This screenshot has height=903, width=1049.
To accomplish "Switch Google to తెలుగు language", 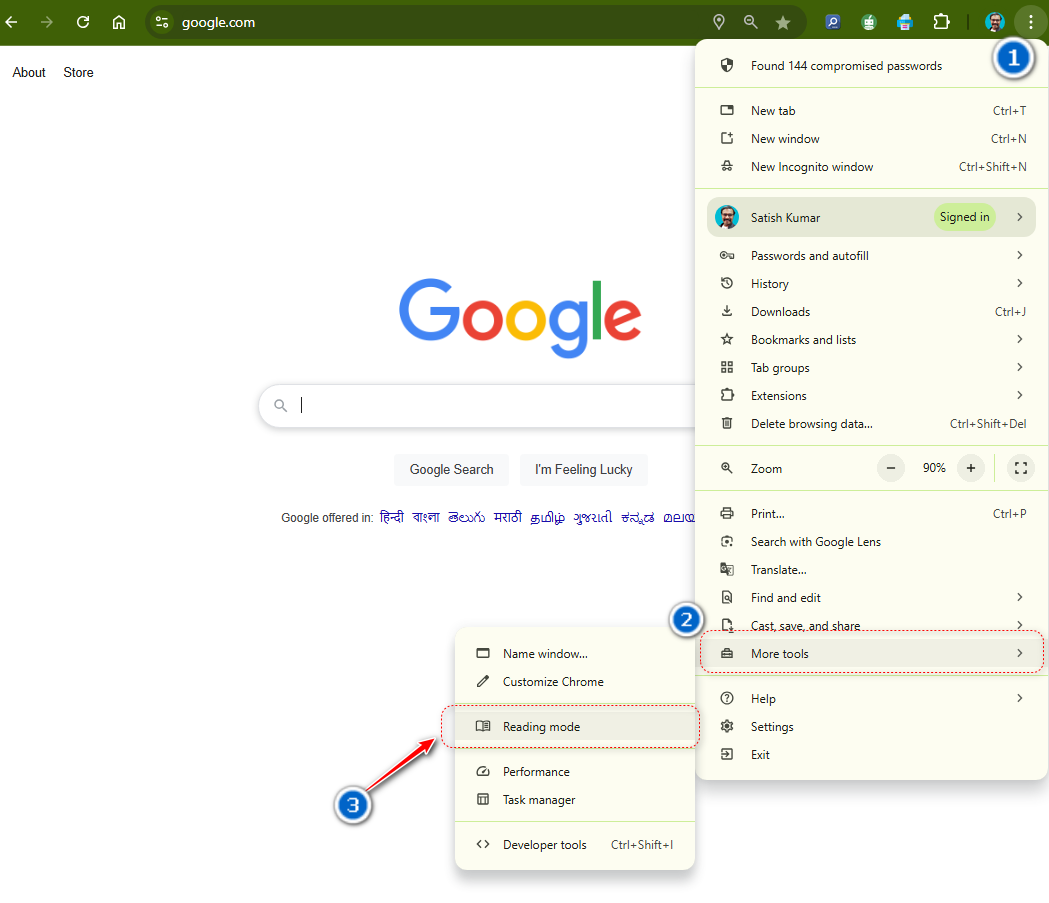I will click(466, 517).
